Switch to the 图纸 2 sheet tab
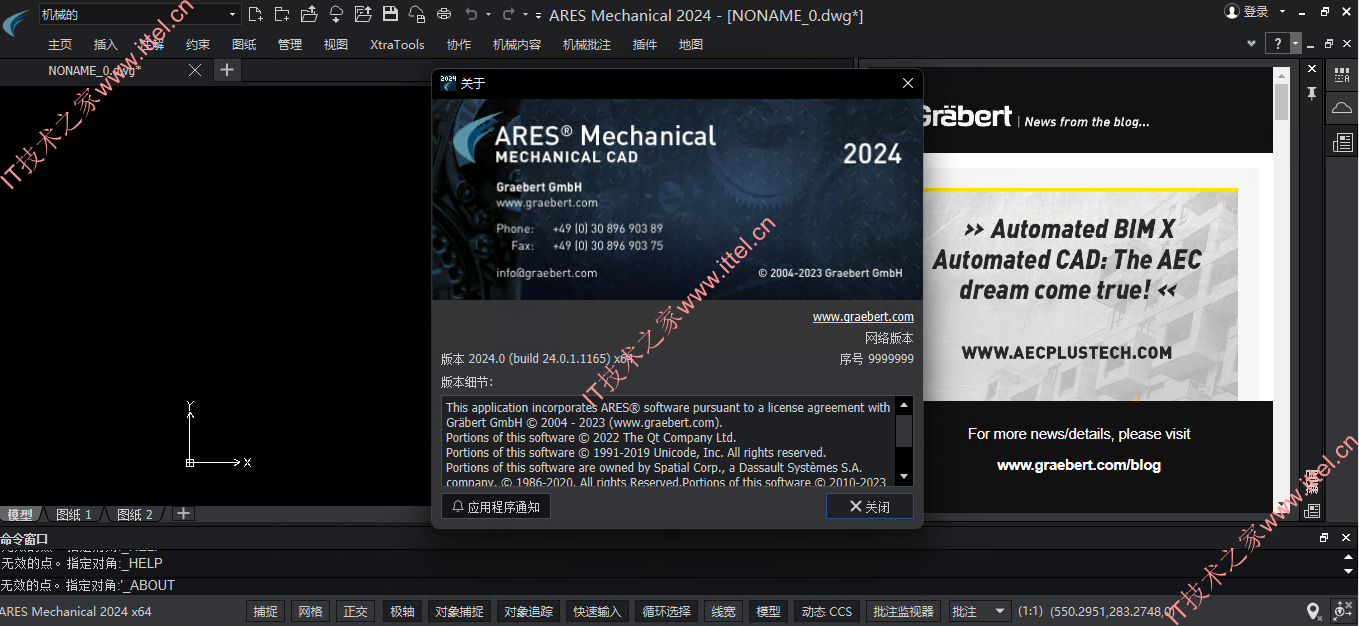Screen dimensions: 1359x626 [135, 514]
